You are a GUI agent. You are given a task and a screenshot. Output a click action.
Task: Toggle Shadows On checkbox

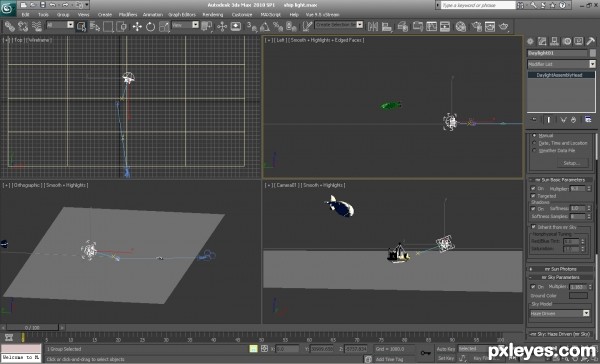click(x=533, y=209)
